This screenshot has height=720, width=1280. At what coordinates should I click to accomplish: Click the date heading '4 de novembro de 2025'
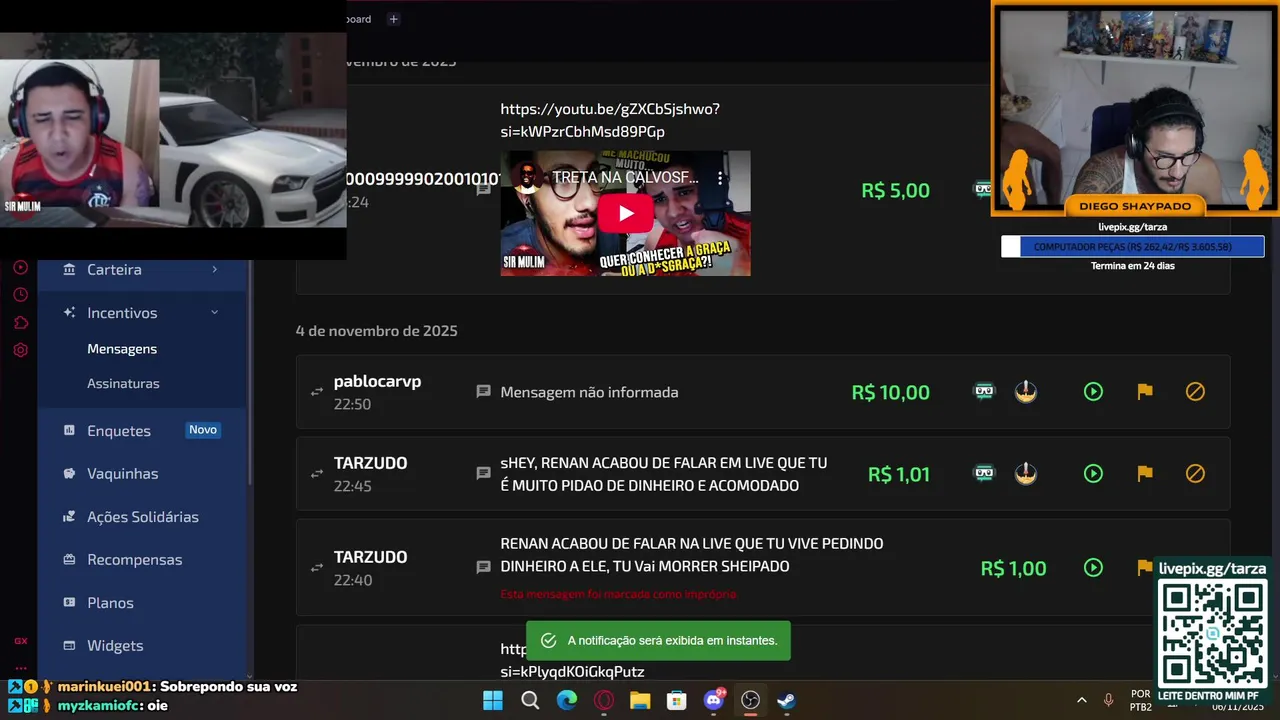(x=377, y=331)
